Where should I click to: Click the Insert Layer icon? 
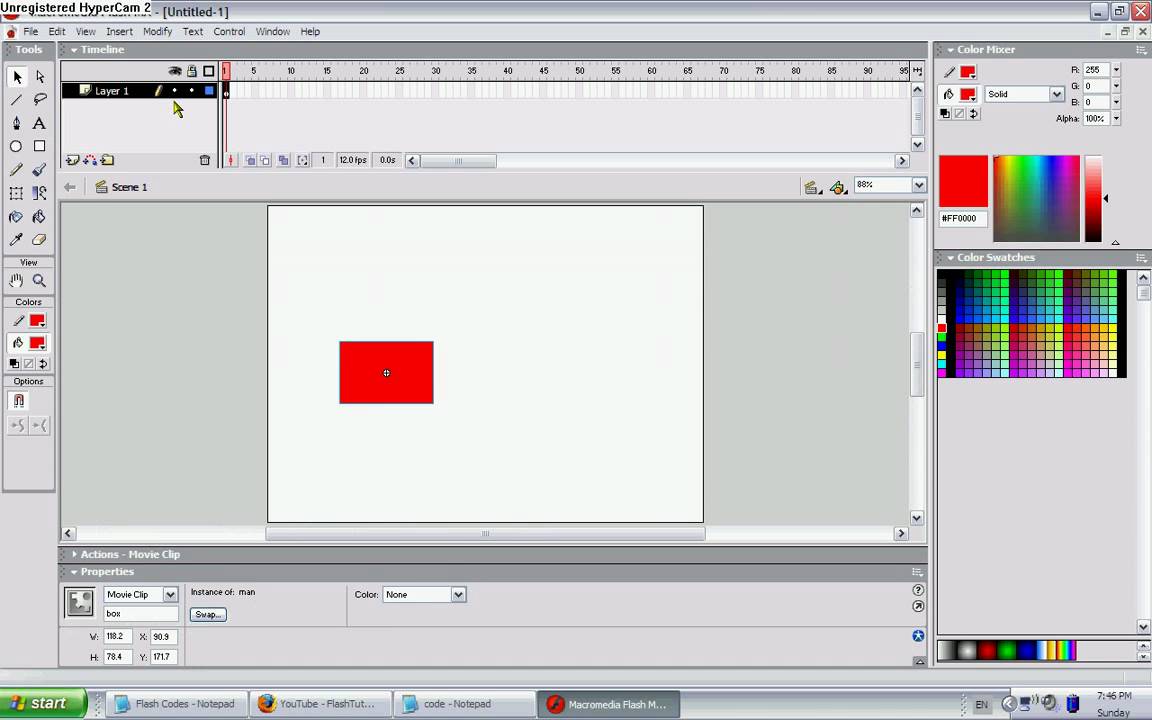73,160
